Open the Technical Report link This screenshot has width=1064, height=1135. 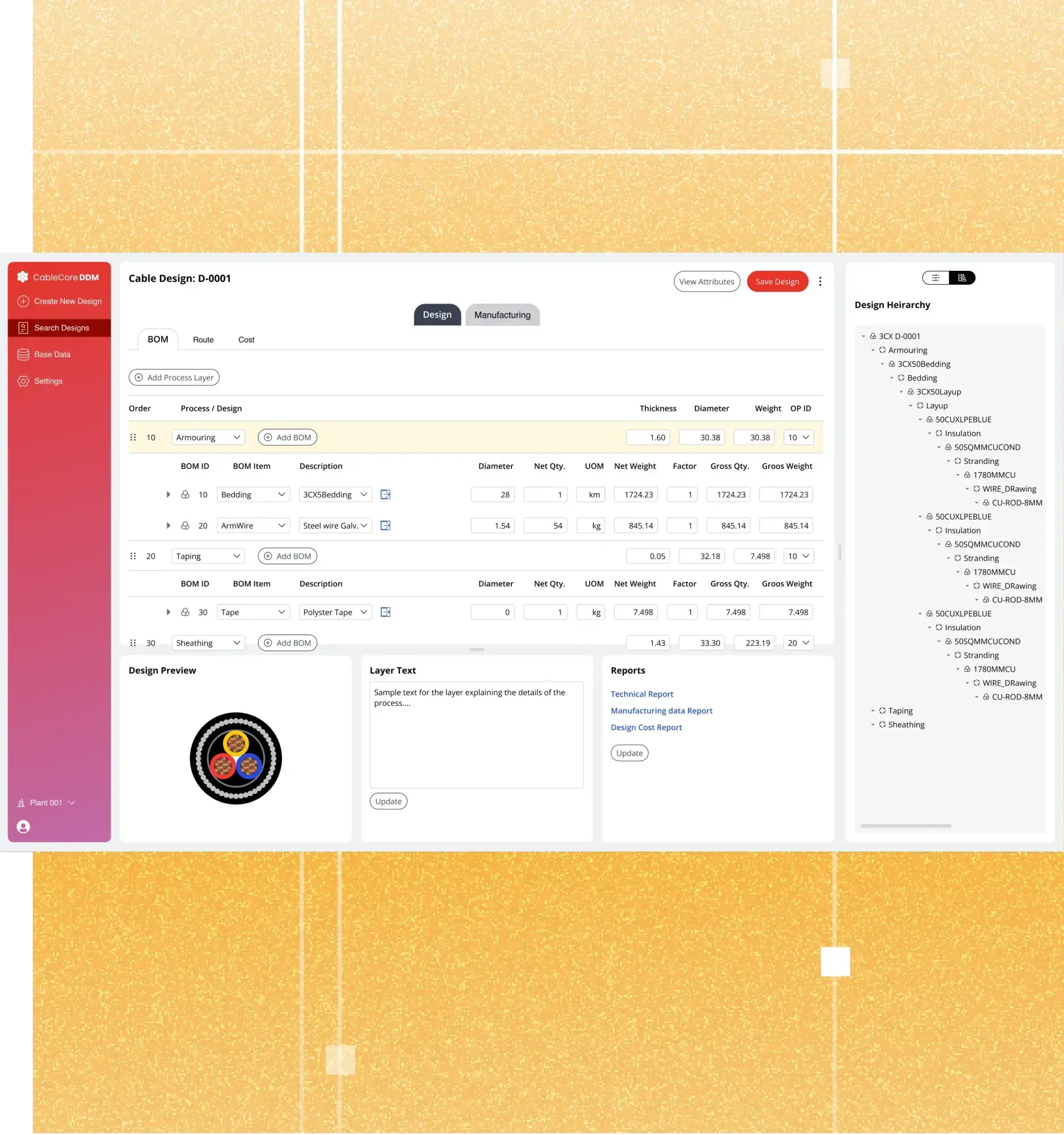642,694
